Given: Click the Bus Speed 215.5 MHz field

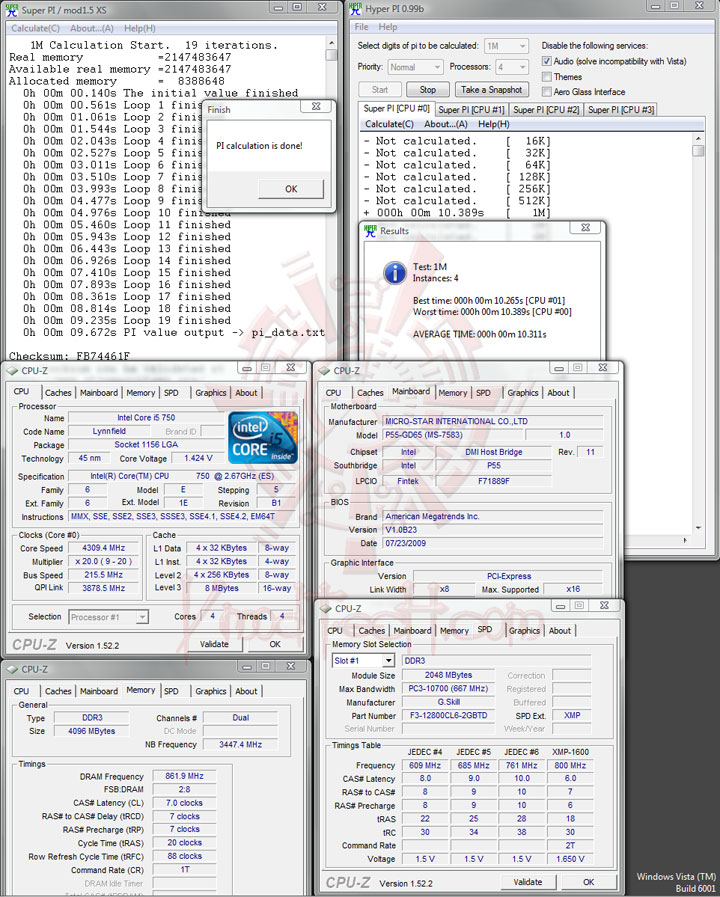Looking at the screenshot, I should (x=104, y=575).
